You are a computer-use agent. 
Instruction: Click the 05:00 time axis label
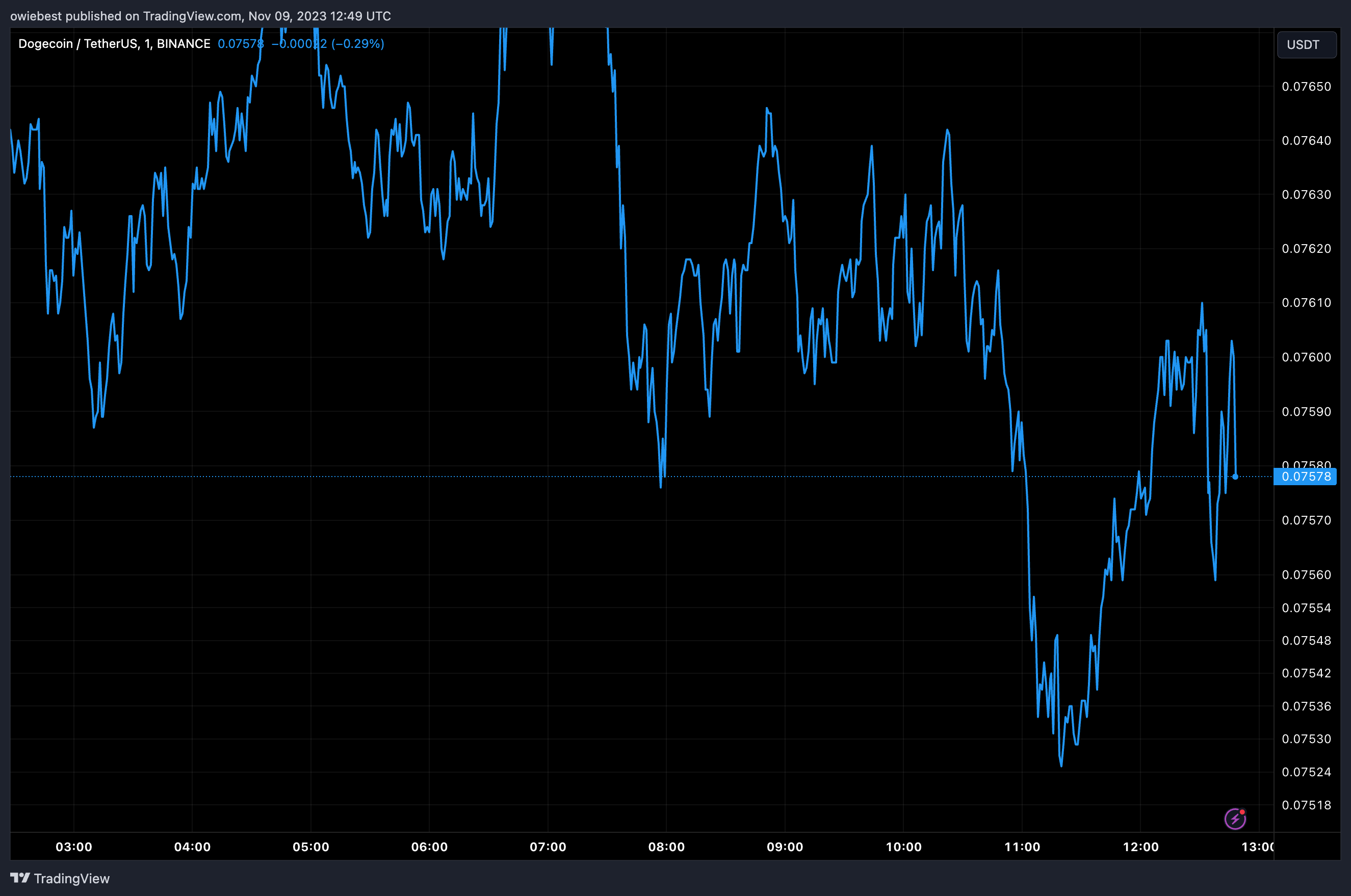311,847
